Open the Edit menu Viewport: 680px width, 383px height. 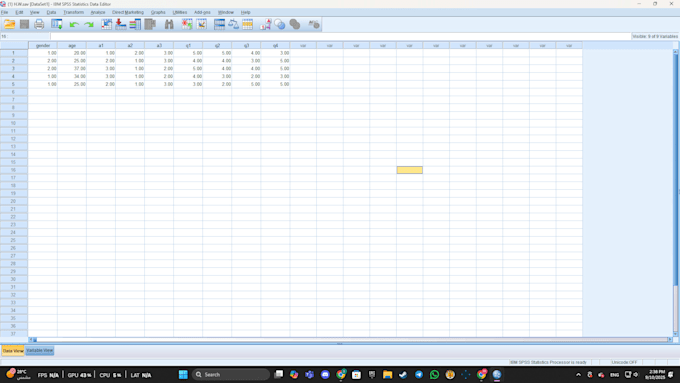[19, 12]
